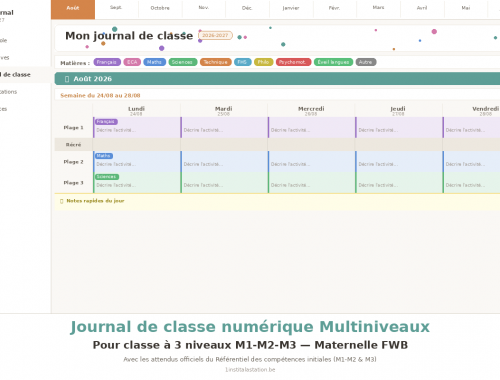
Task: Select the Technique subject tag
Action: (x=215, y=62)
